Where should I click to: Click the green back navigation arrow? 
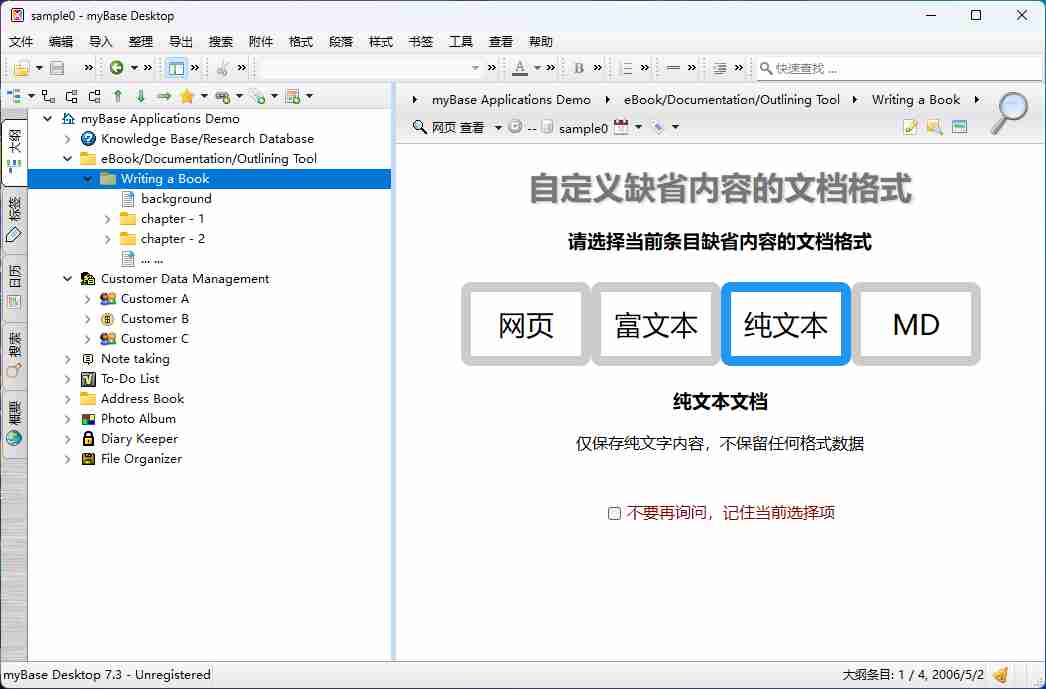tap(117, 68)
